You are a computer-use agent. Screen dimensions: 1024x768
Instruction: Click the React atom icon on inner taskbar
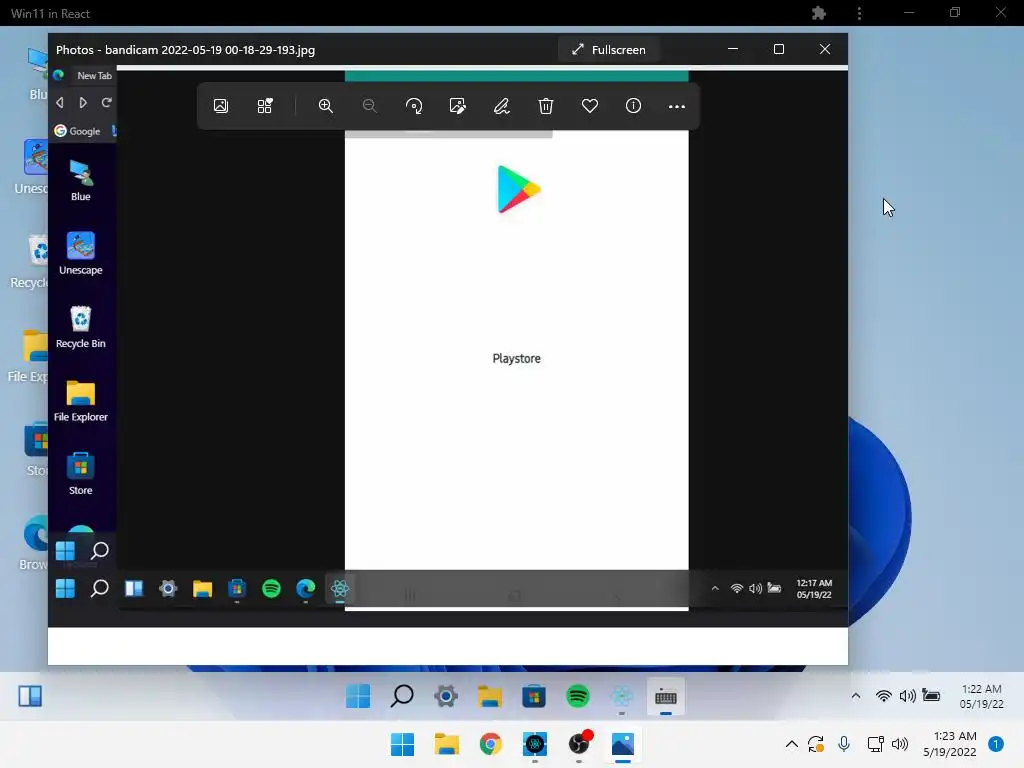coord(622,696)
